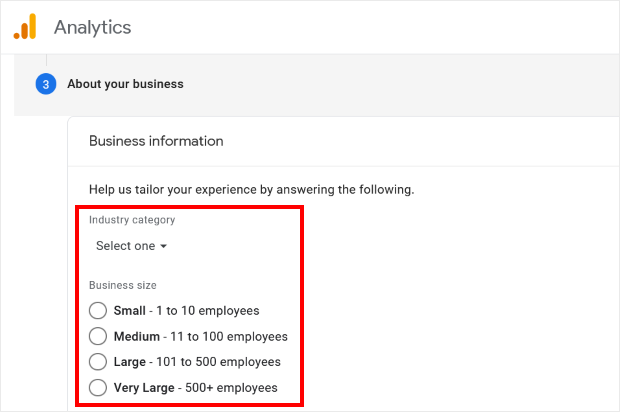620x412 pixels.
Task: Open the Industry category Select one dropdown
Action: (130, 245)
